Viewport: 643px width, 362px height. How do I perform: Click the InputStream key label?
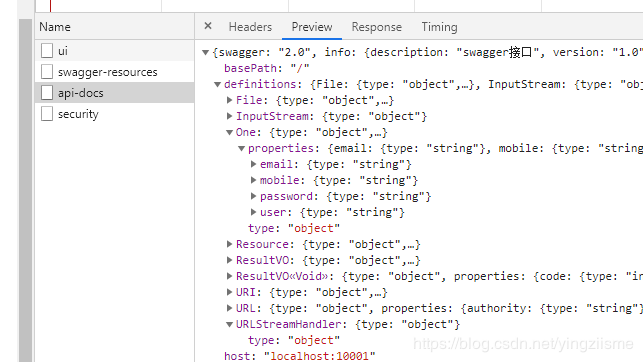272,116
